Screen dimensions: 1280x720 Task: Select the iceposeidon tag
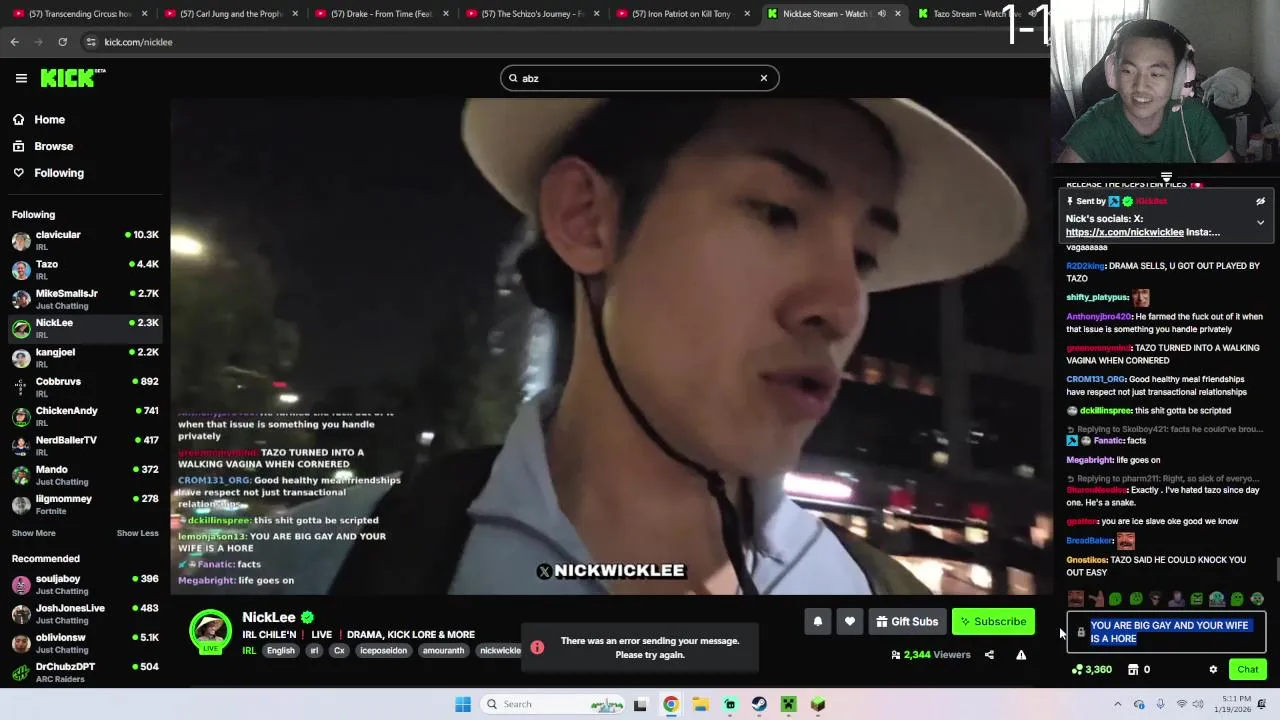pyautogui.click(x=384, y=651)
